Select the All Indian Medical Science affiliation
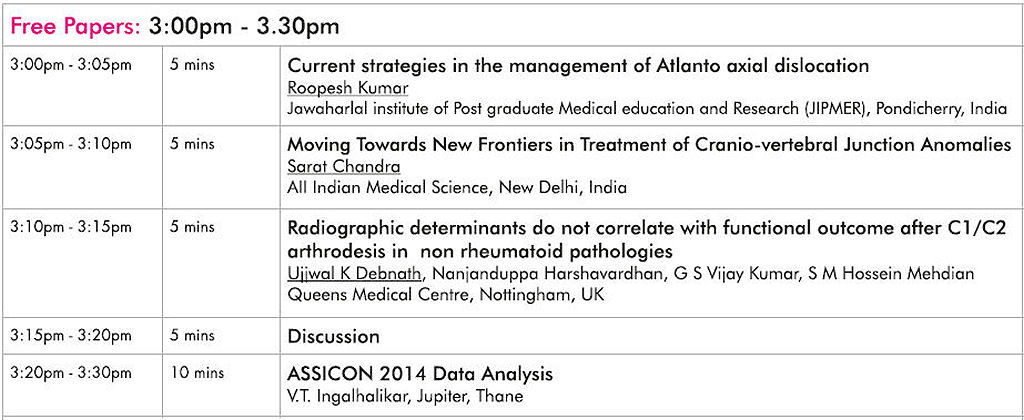The height and width of the screenshot is (420, 1024). [457, 188]
